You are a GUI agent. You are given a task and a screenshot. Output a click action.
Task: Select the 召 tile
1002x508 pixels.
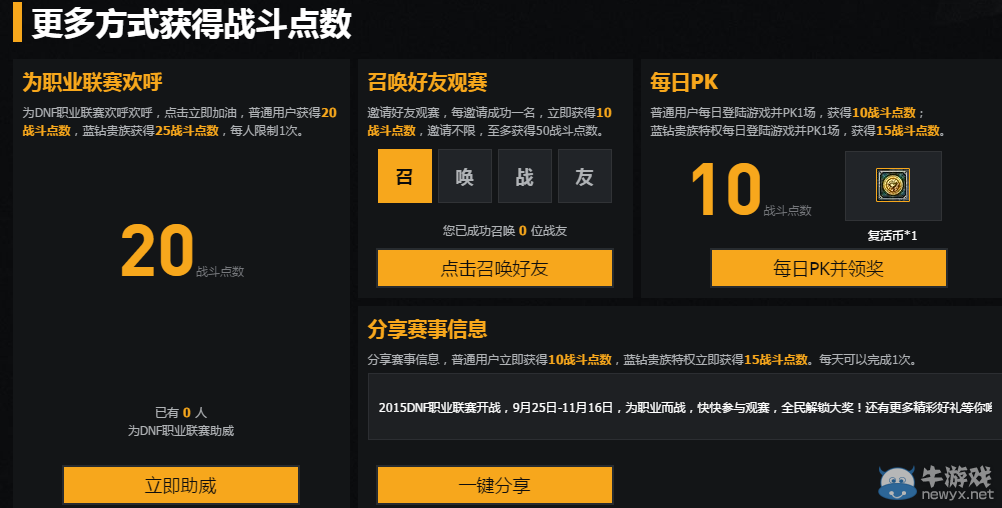(405, 176)
